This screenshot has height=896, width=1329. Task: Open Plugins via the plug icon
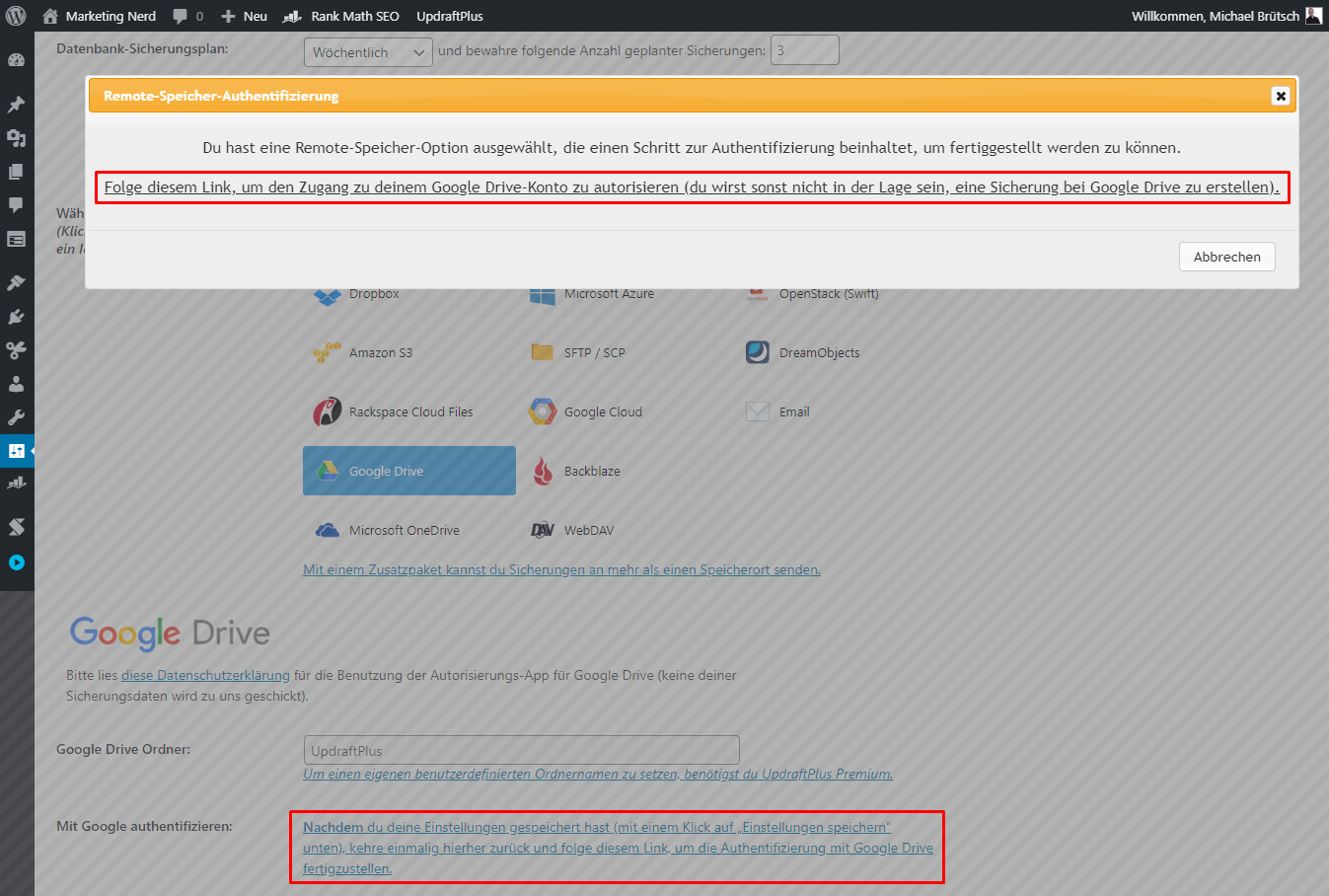16,317
